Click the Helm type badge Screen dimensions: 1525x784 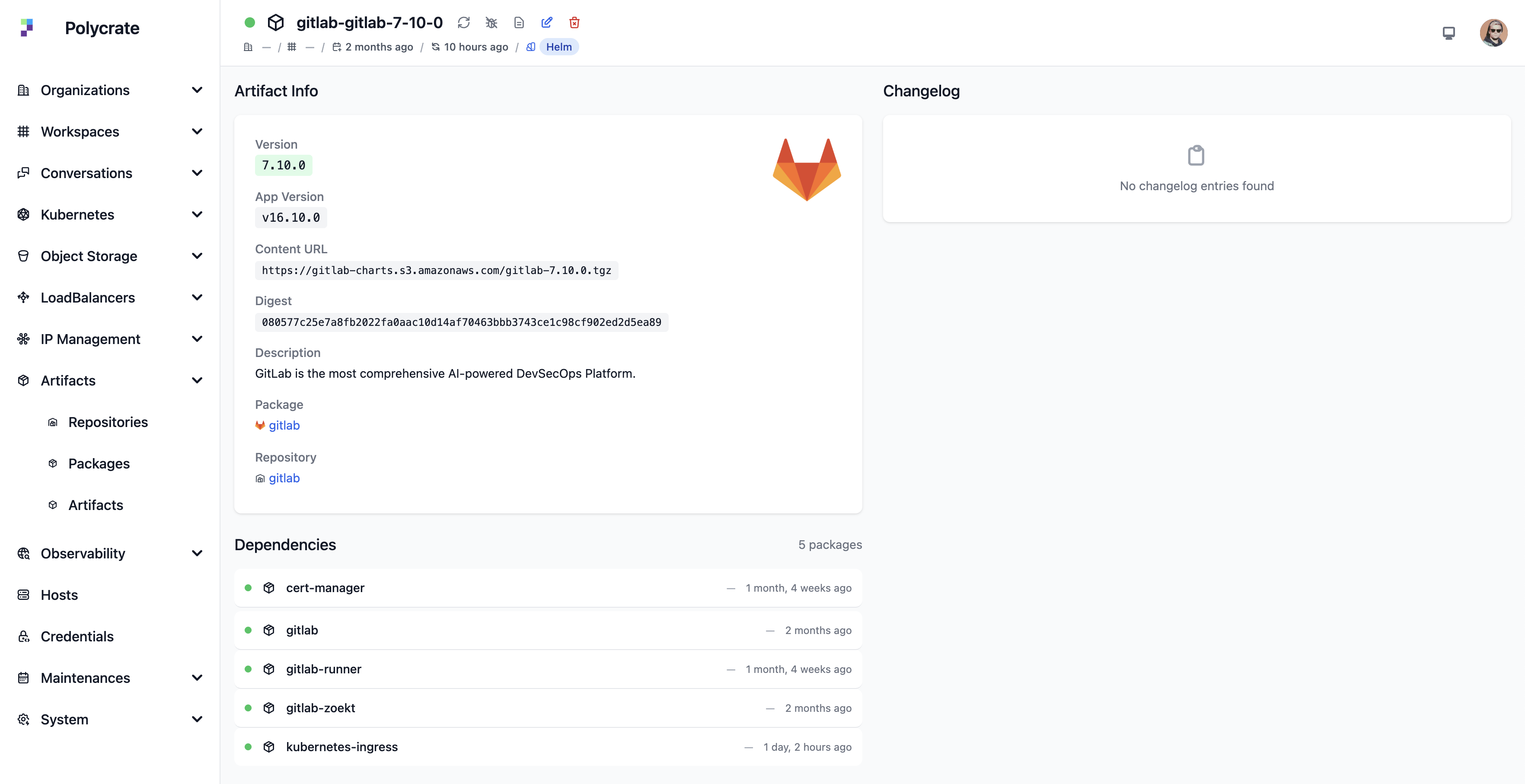[x=559, y=47]
